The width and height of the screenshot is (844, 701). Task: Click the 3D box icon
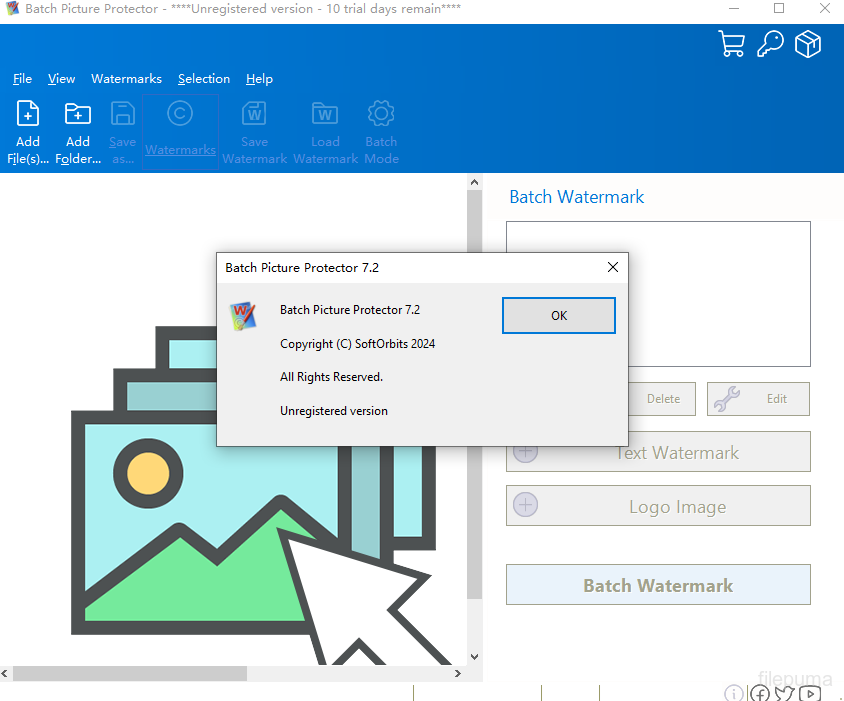808,44
